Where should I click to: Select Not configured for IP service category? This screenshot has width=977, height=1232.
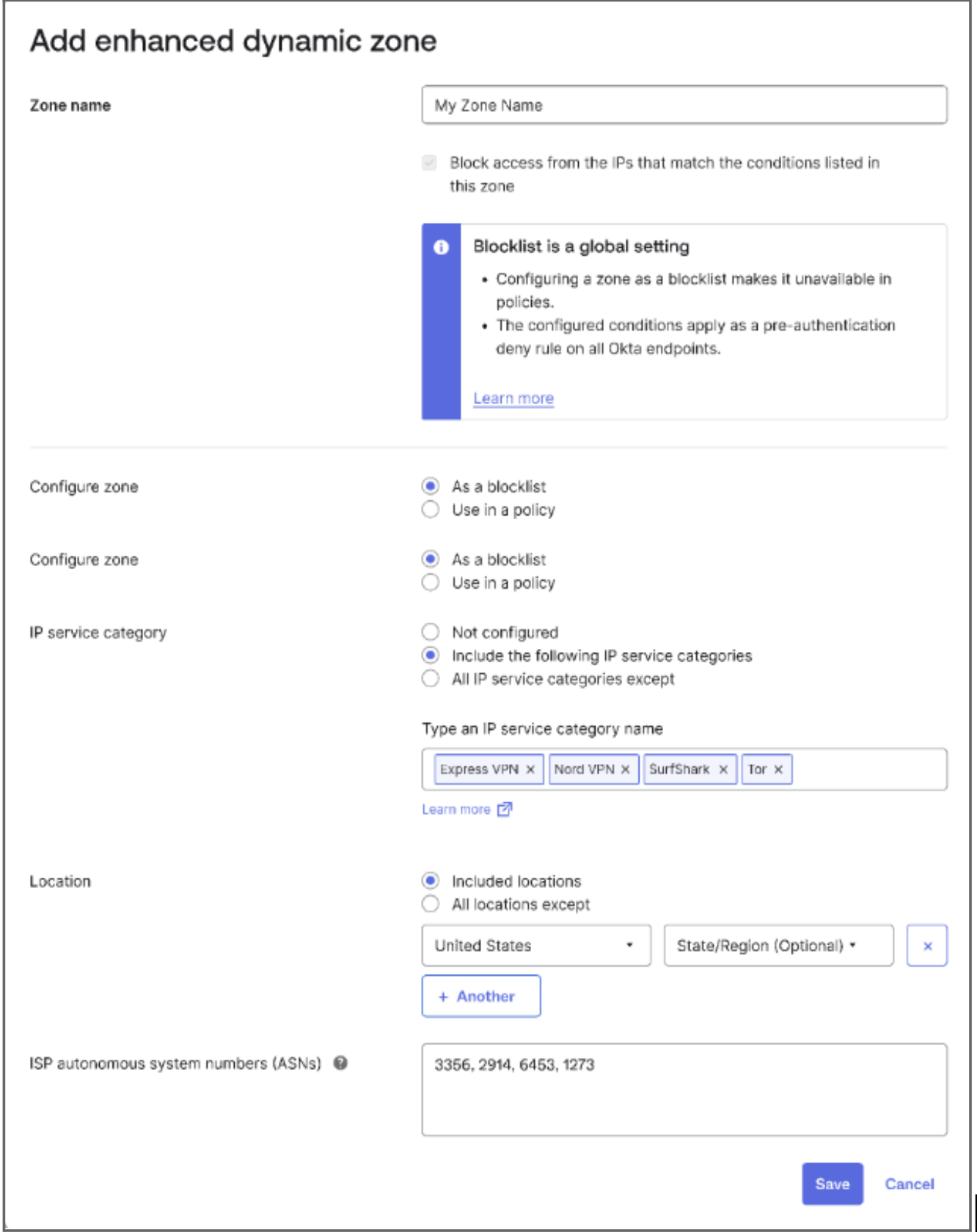point(431,632)
